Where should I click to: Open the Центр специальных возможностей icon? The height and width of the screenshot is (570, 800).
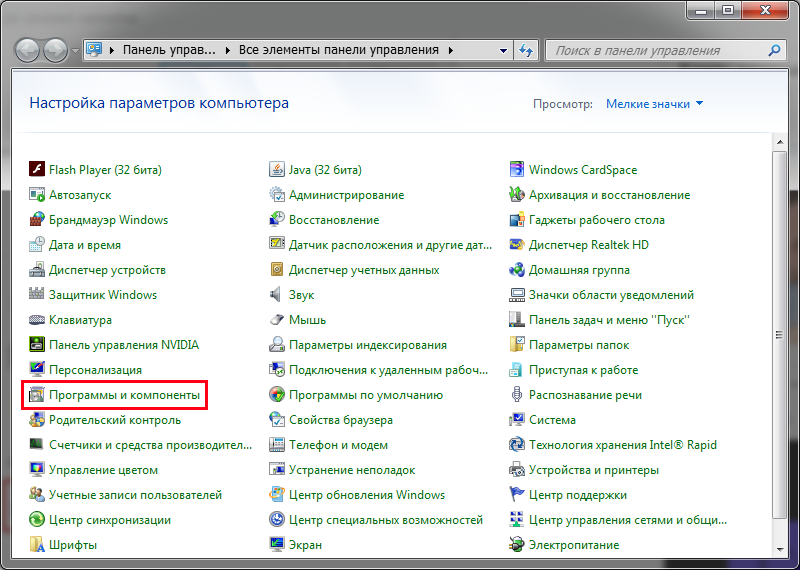tap(277, 519)
